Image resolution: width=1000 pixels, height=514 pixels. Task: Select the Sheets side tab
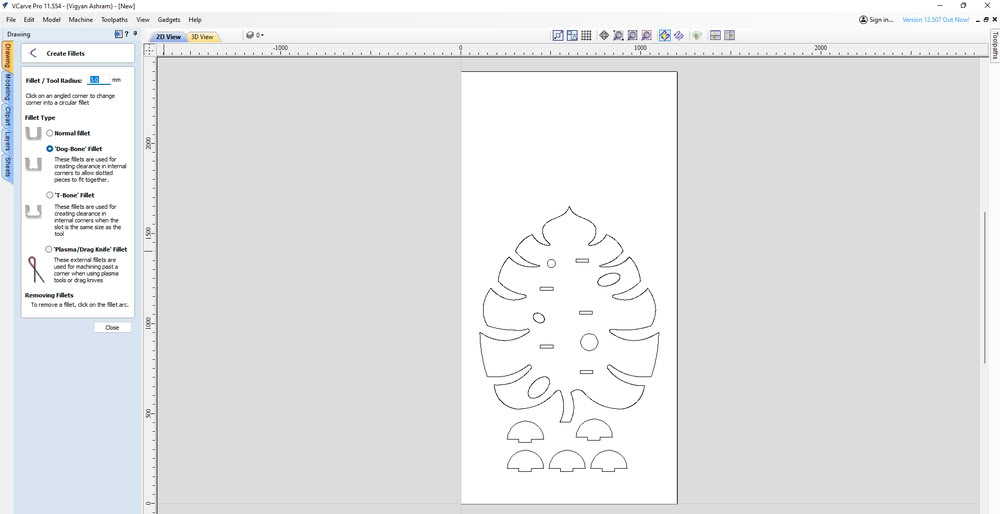pyautogui.click(x=8, y=167)
